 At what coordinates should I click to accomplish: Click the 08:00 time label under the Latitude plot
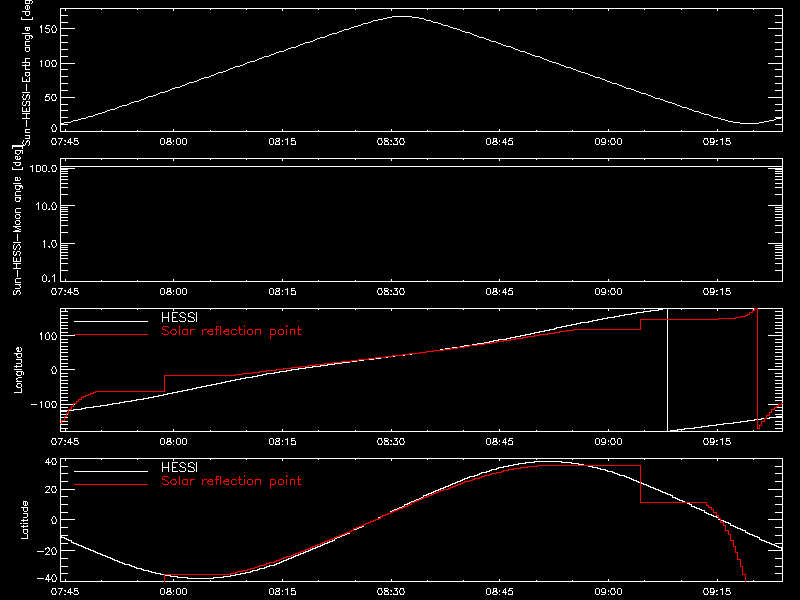click(173, 592)
